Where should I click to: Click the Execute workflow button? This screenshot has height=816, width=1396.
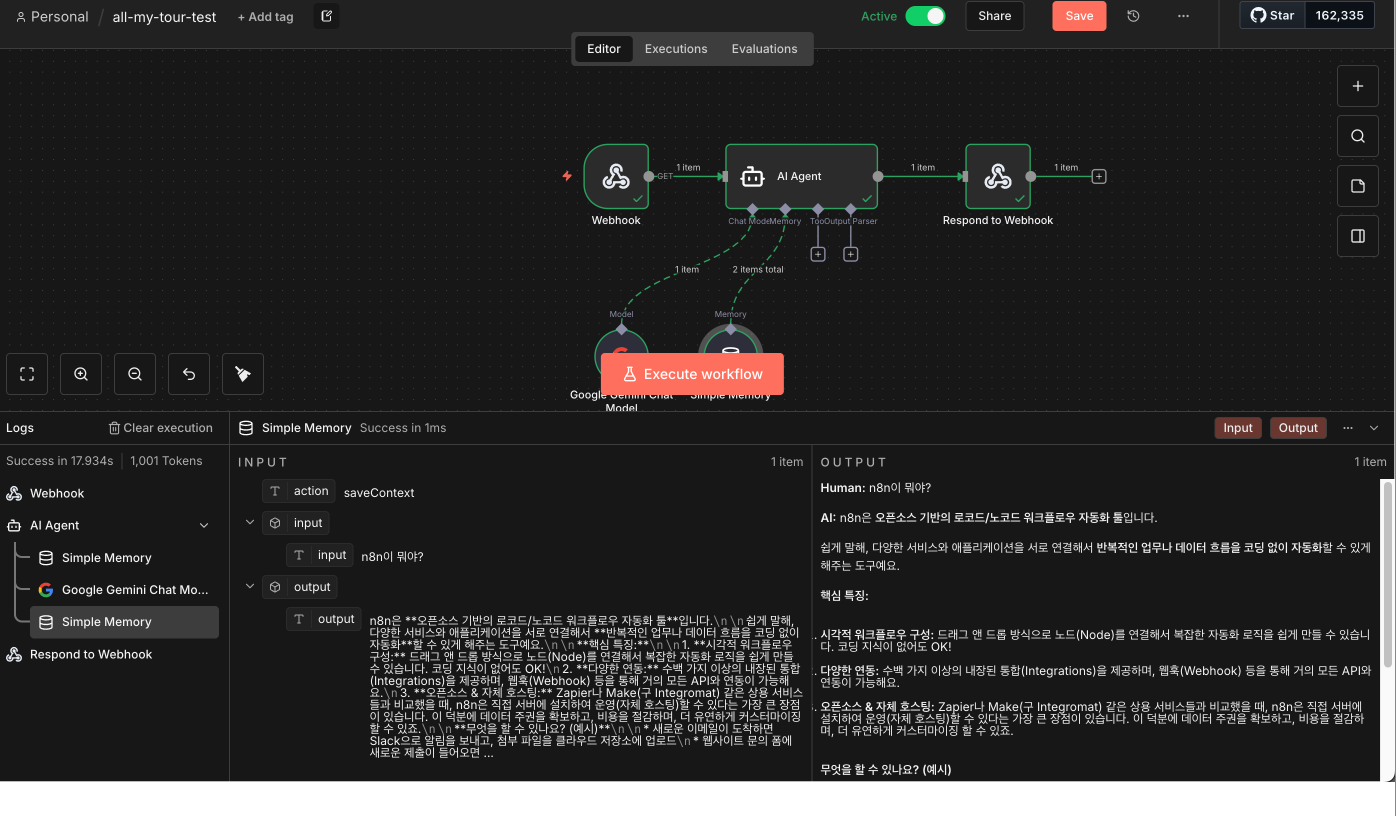point(692,374)
